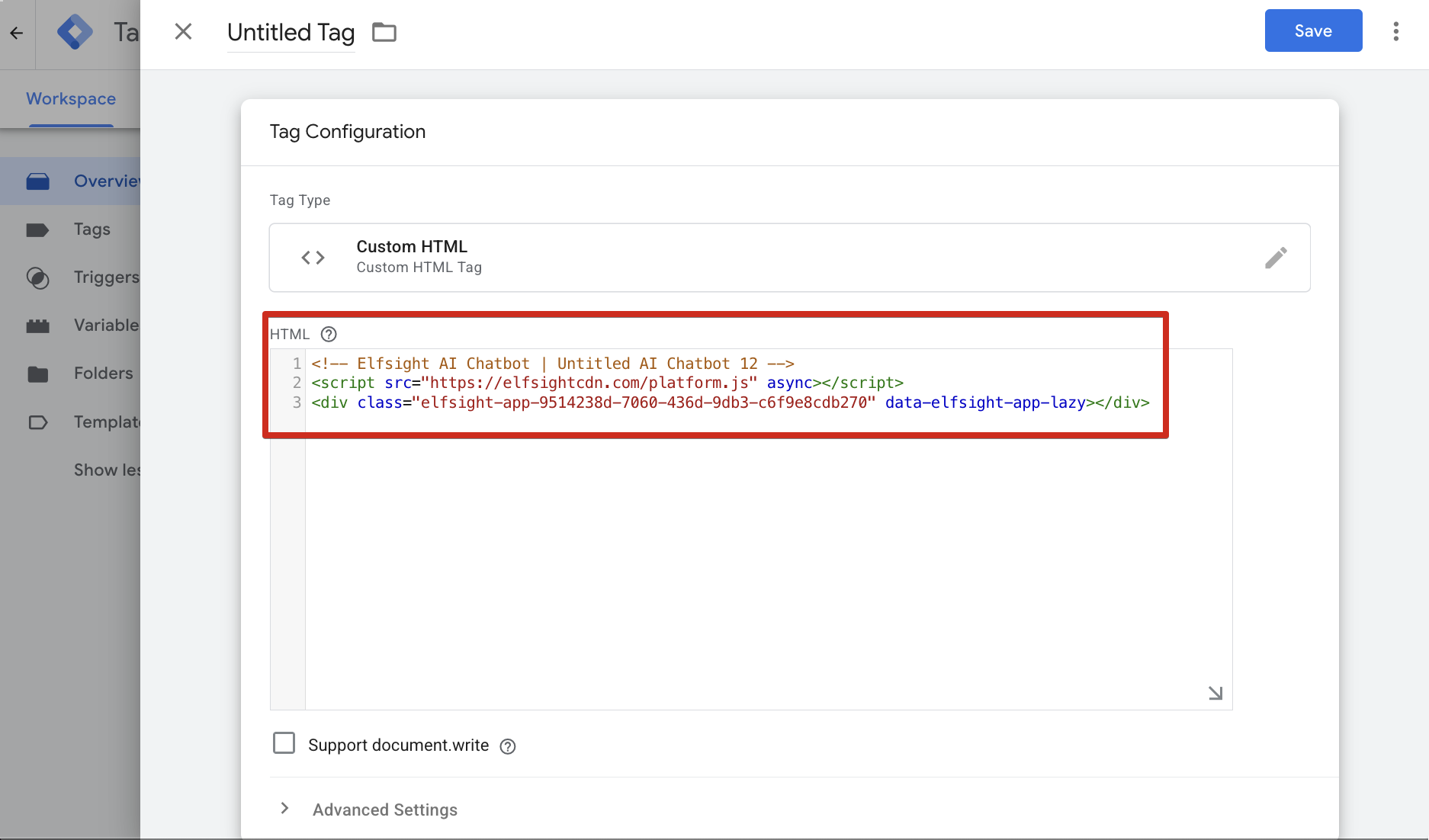Click the script line in HTML editor
This screenshot has height=840, width=1429.
pyautogui.click(x=607, y=383)
